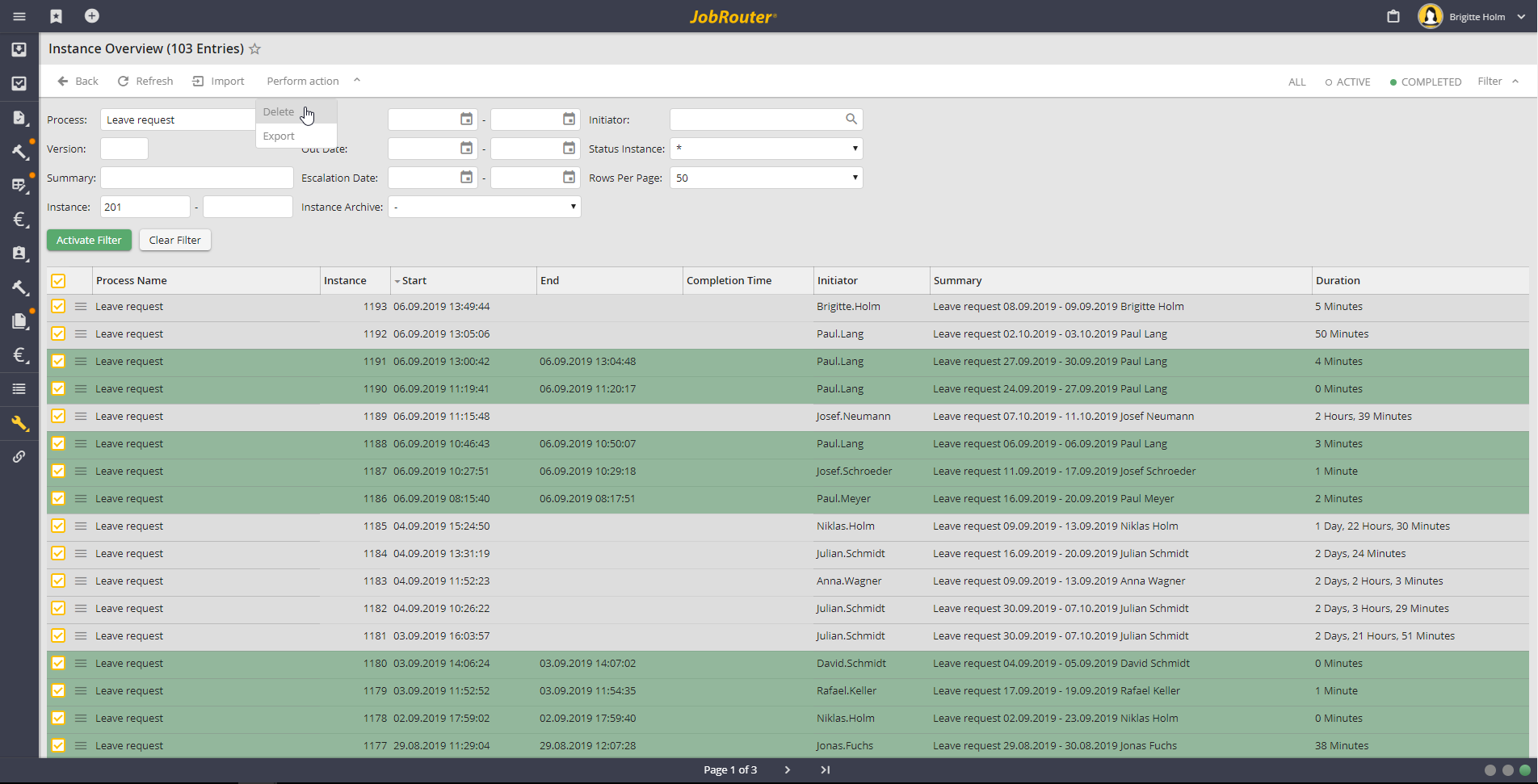Sort by Start column header

coord(414,281)
